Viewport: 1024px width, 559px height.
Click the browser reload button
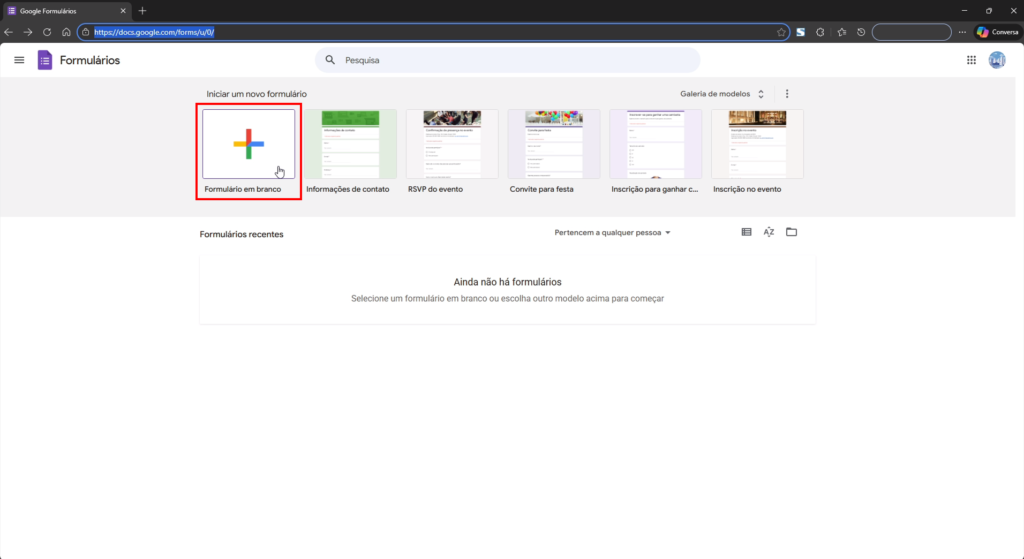pos(46,32)
